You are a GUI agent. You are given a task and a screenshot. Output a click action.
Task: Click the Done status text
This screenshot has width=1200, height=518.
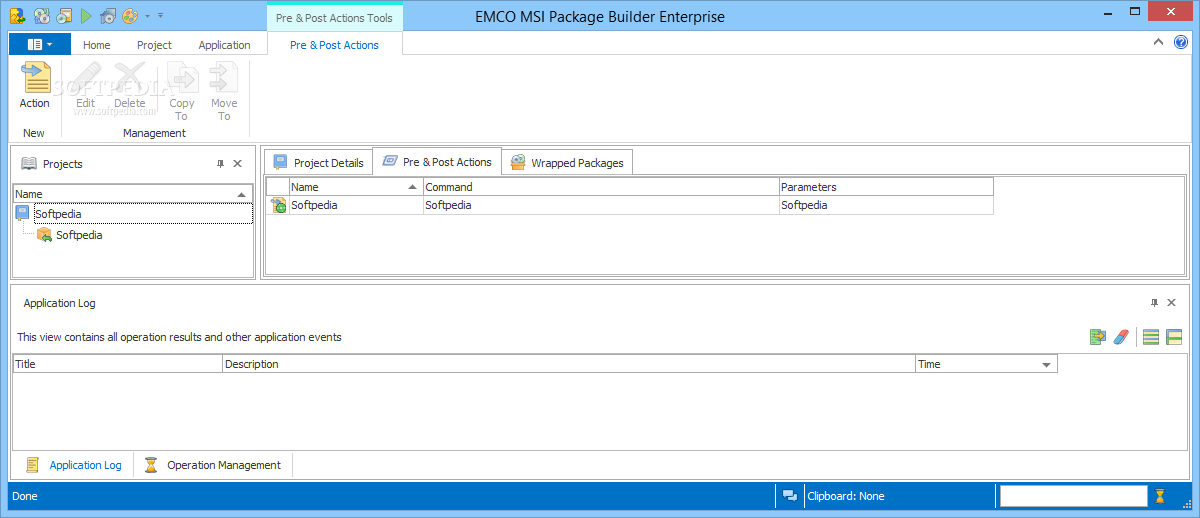[26, 496]
